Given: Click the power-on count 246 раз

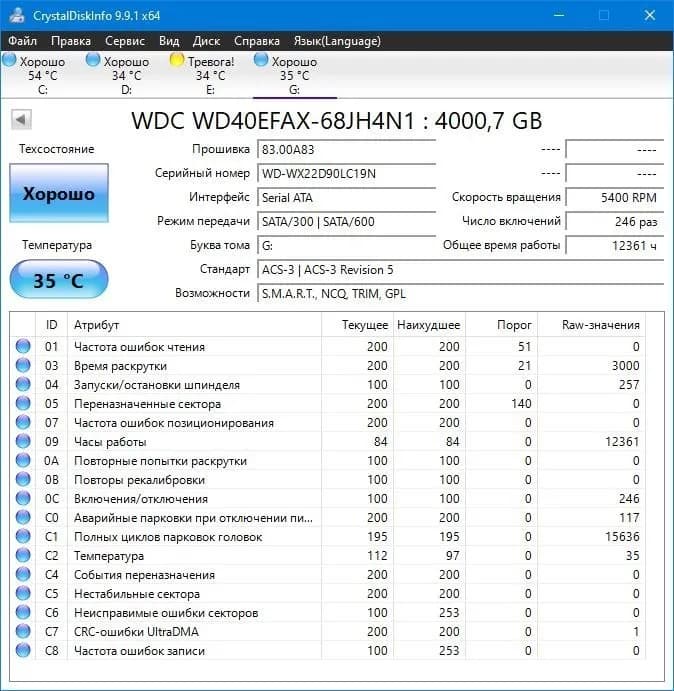Looking at the screenshot, I should pyautogui.click(x=614, y=221).
